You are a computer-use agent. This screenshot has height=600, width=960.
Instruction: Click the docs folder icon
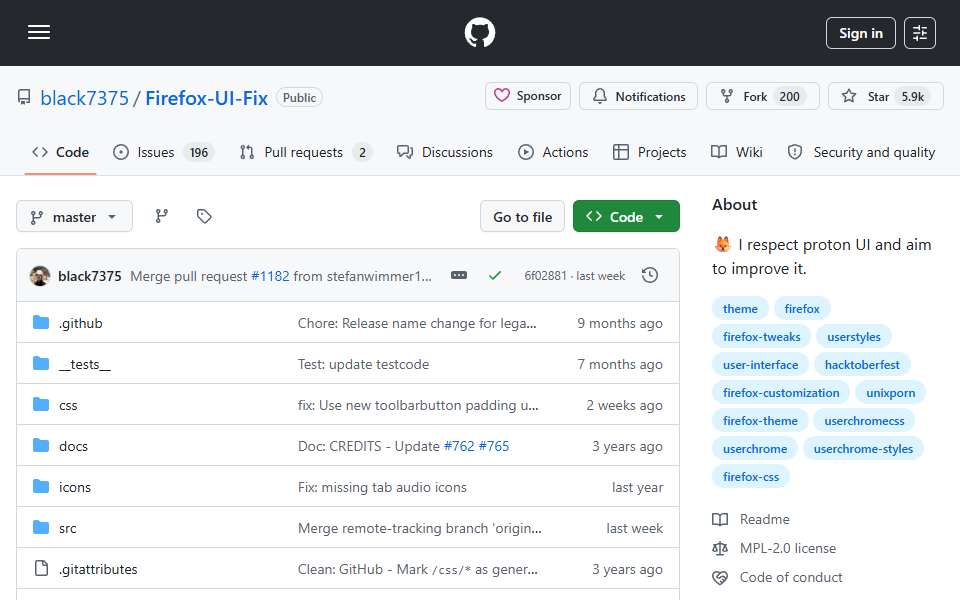(x=41, y=446)
